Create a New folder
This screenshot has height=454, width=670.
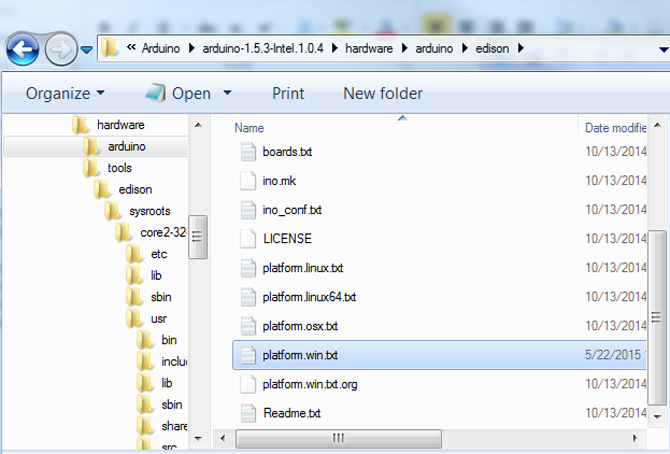pyautogui.click(x=383, y=93)
